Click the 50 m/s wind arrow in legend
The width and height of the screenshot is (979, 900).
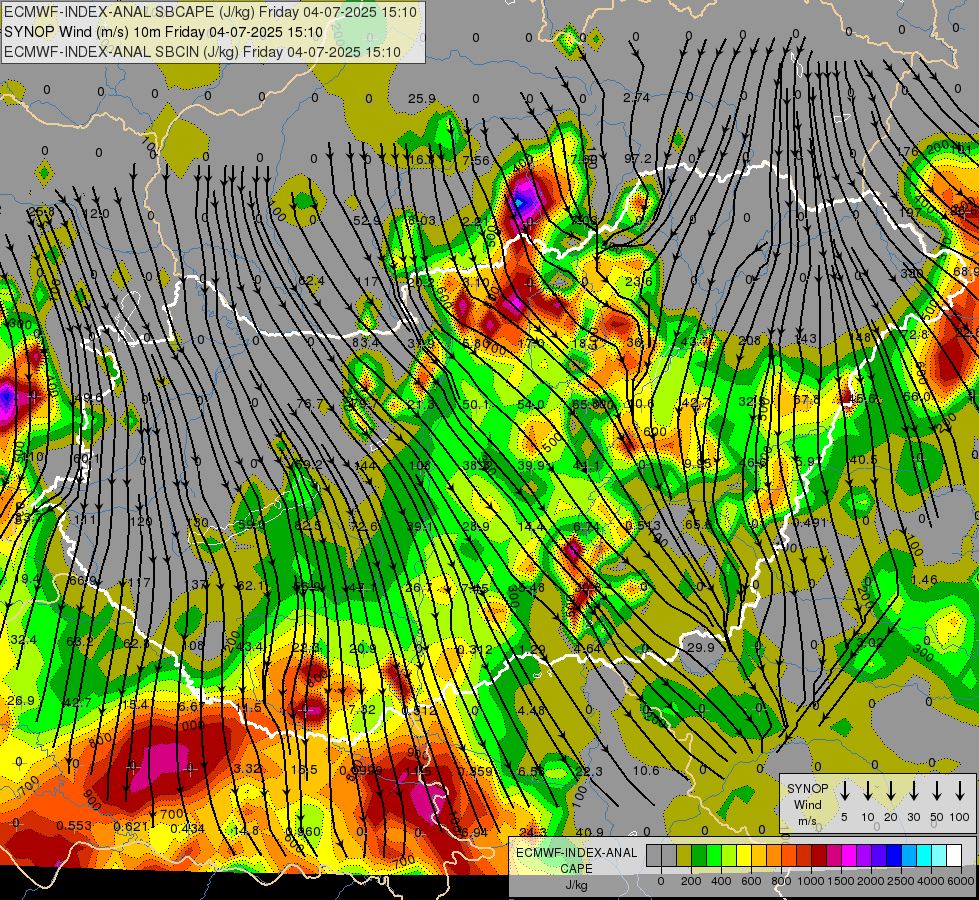coord(937,790)
